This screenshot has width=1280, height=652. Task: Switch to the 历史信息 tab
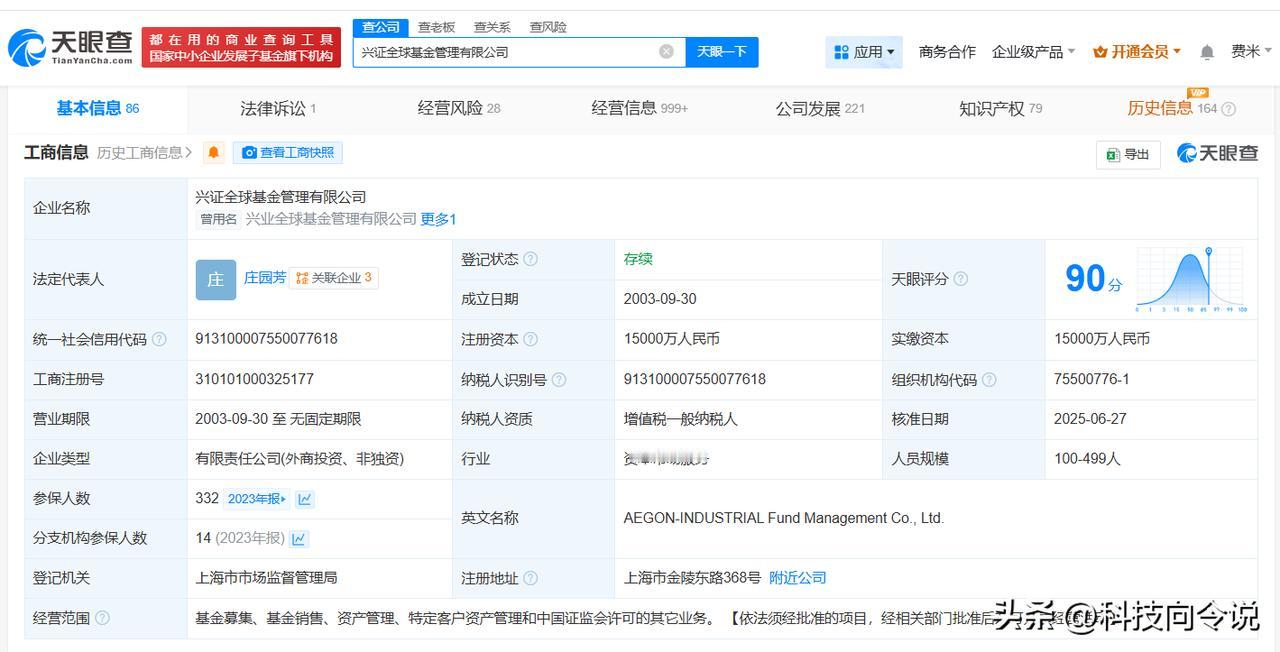pos(1172,108)
